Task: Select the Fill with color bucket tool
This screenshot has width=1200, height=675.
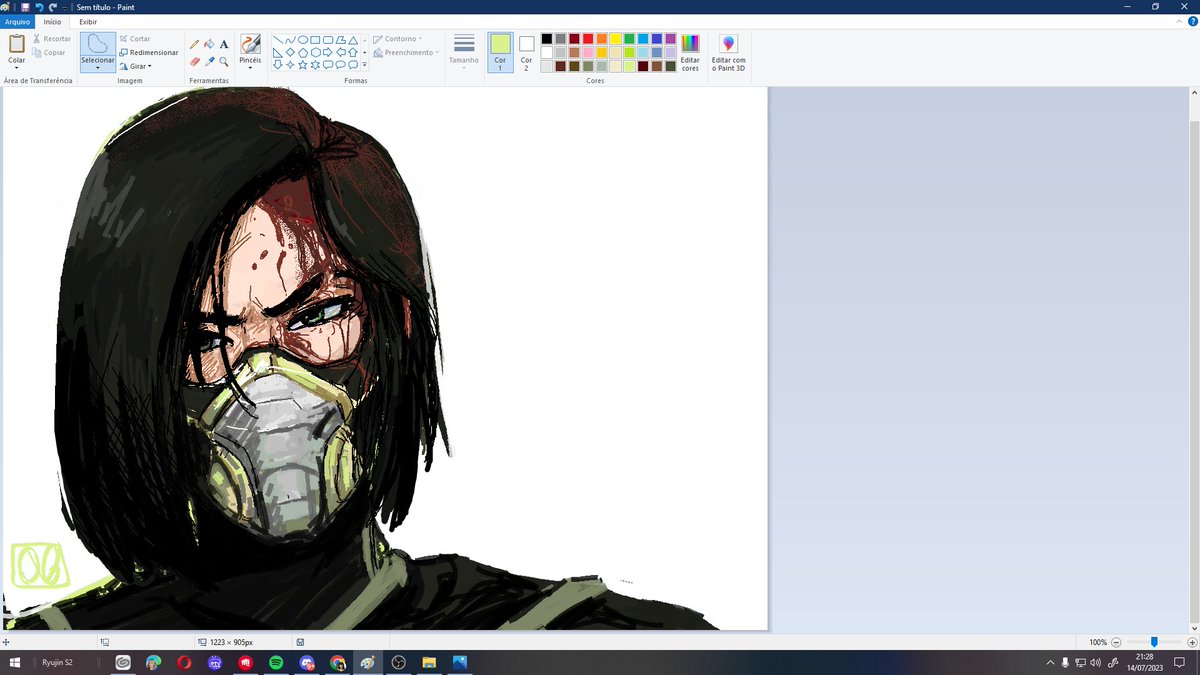Action: coord(209,44)
